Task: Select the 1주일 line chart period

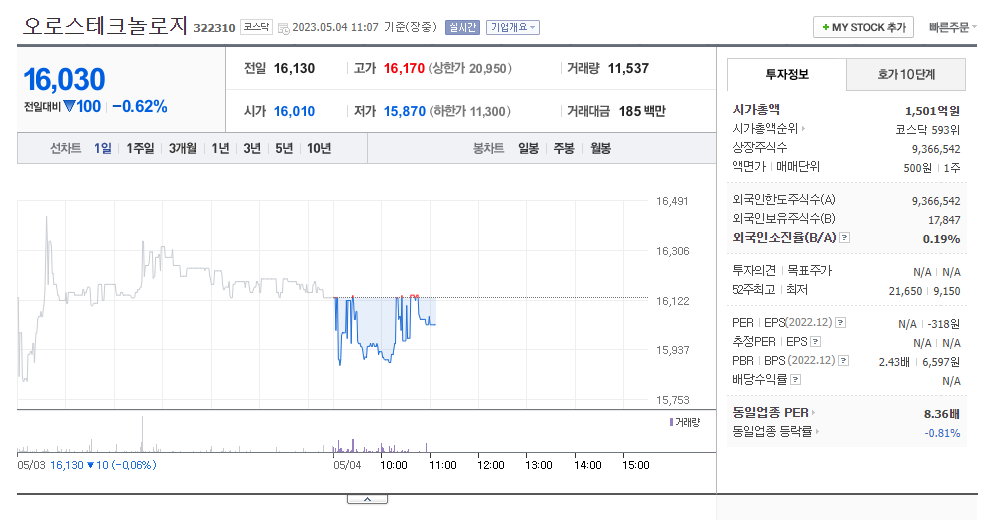Action: coord(140,148)
